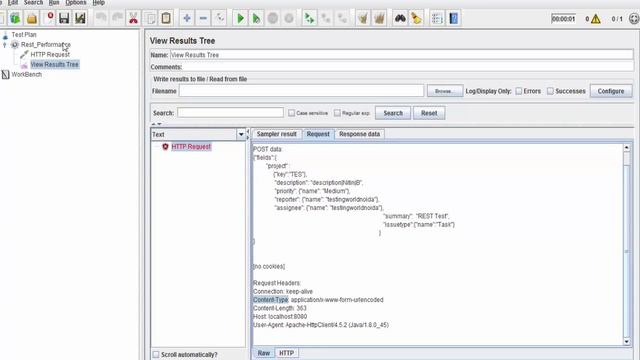The width and height of the screenshot is (640, 360).
Task: Click Remote Start All icon
Action: pos(309,18)
